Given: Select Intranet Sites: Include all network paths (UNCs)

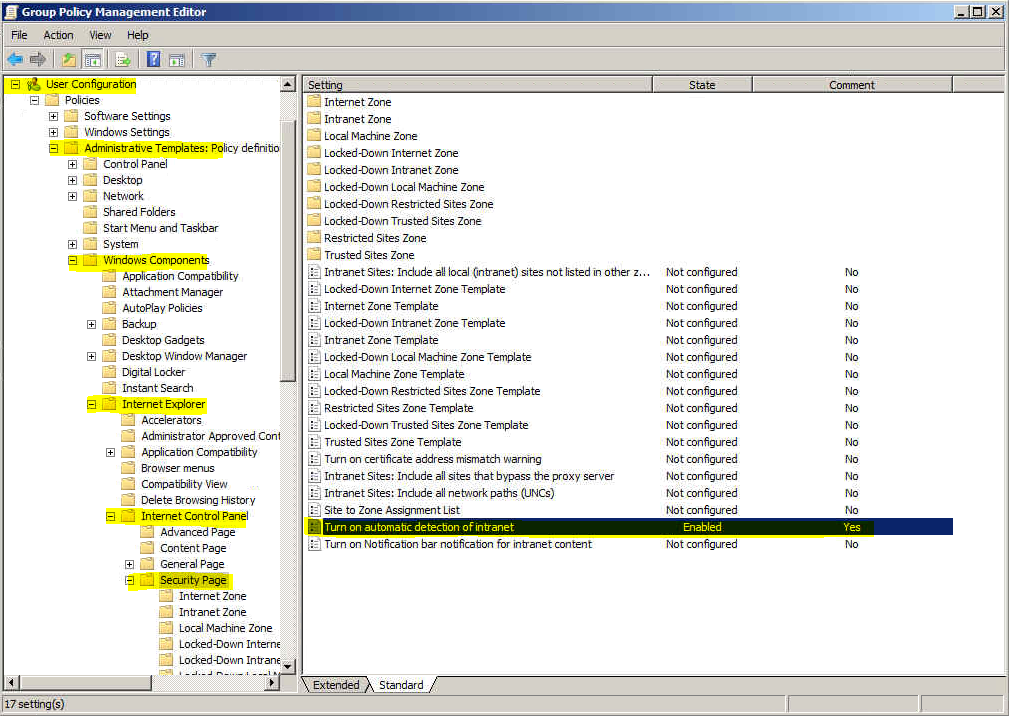Looking at the screenshot, I should 628,493.
